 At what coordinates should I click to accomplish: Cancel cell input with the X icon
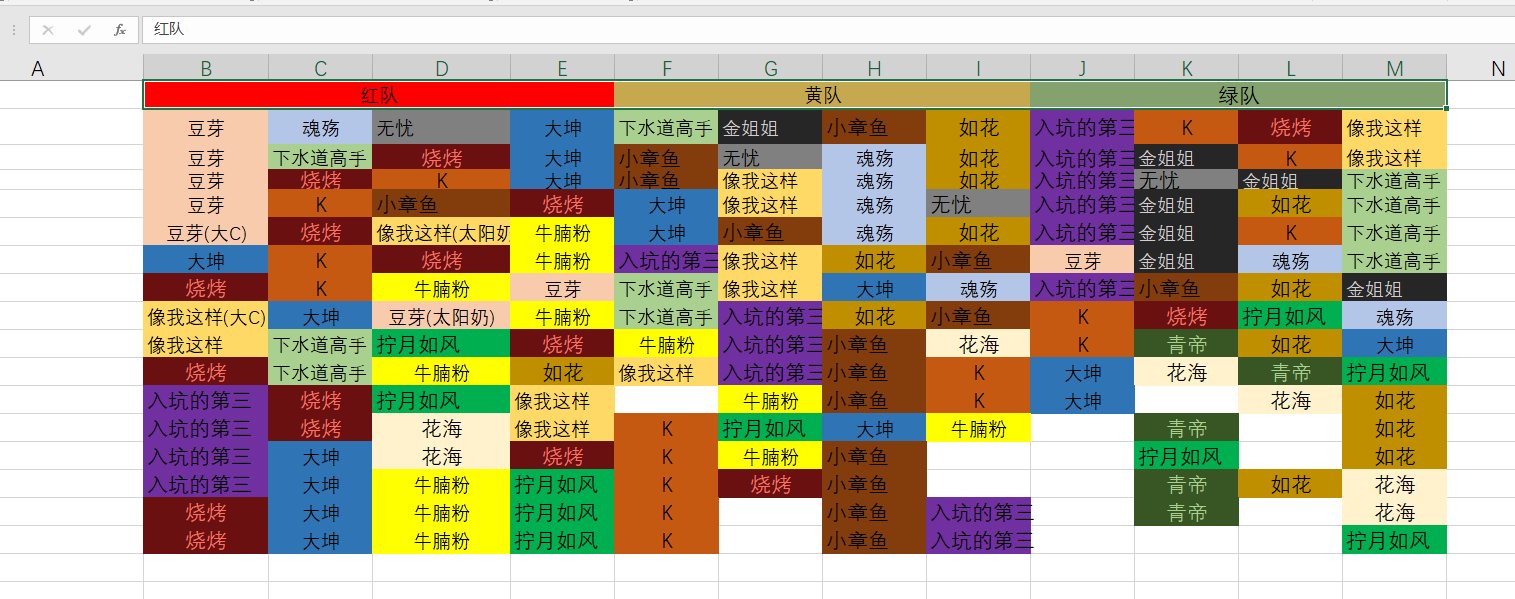[50, 30]
